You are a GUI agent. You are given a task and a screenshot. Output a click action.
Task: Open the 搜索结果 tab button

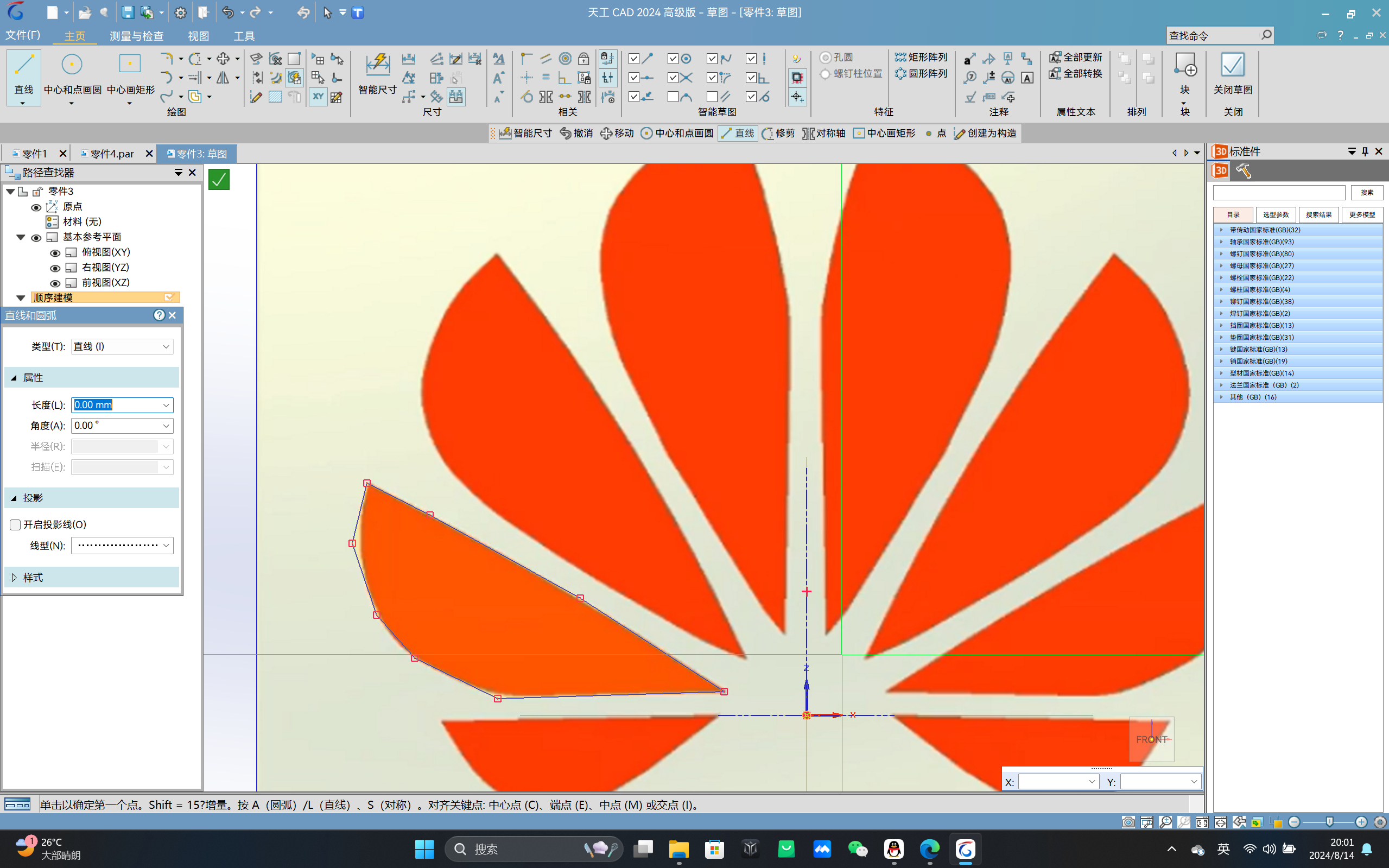(x=1318, y=215)
